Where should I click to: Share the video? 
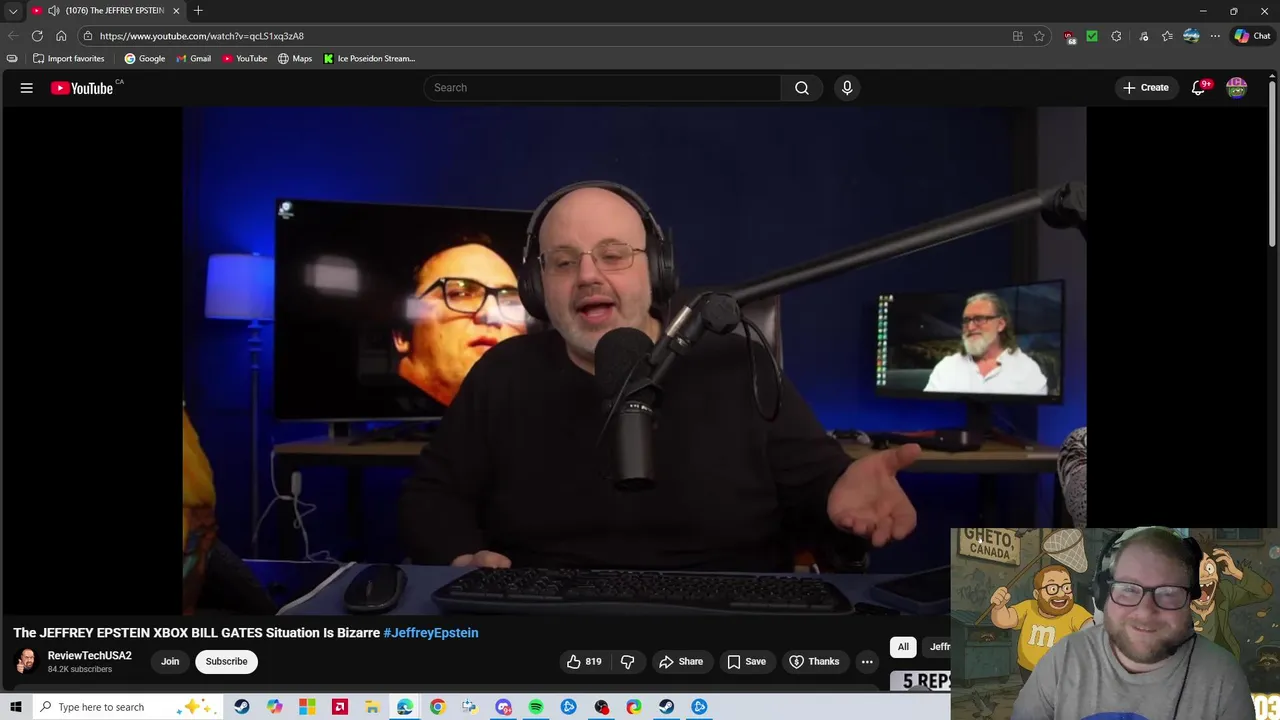(x=681, y=661)
